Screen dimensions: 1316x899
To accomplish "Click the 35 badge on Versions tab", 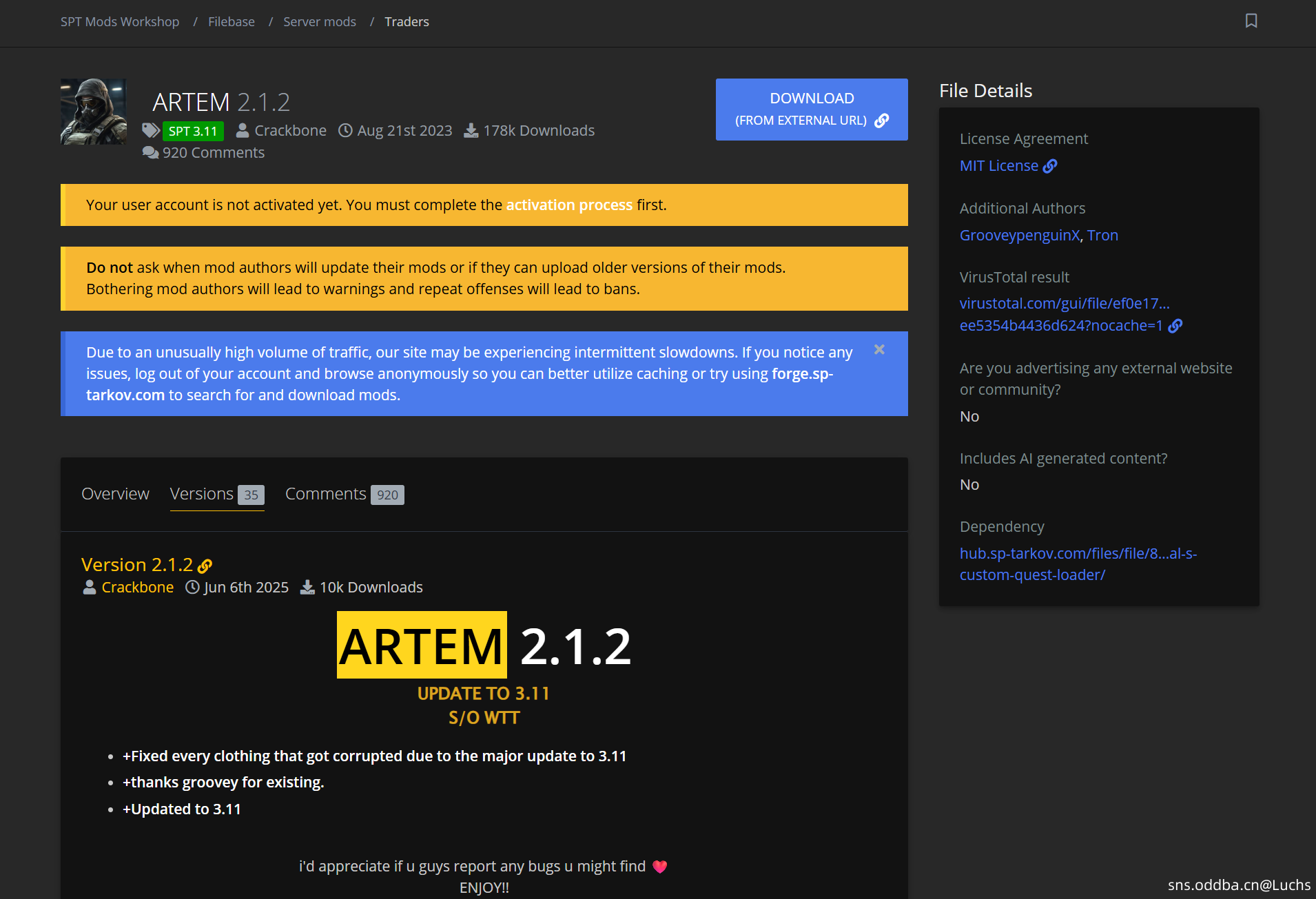I will coord(251,495).
